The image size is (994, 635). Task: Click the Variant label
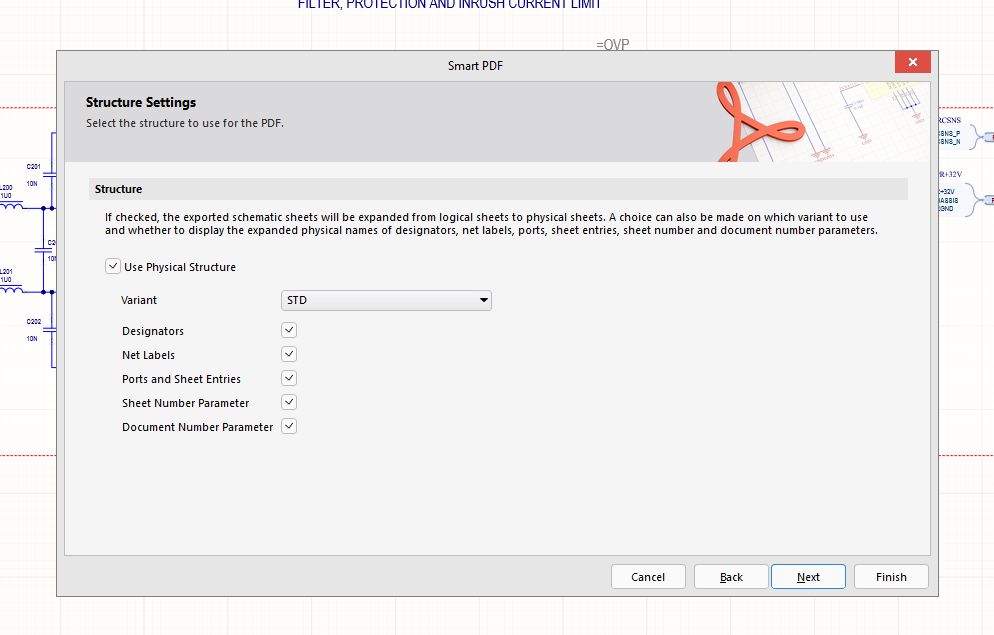click(x=139, y=300)
